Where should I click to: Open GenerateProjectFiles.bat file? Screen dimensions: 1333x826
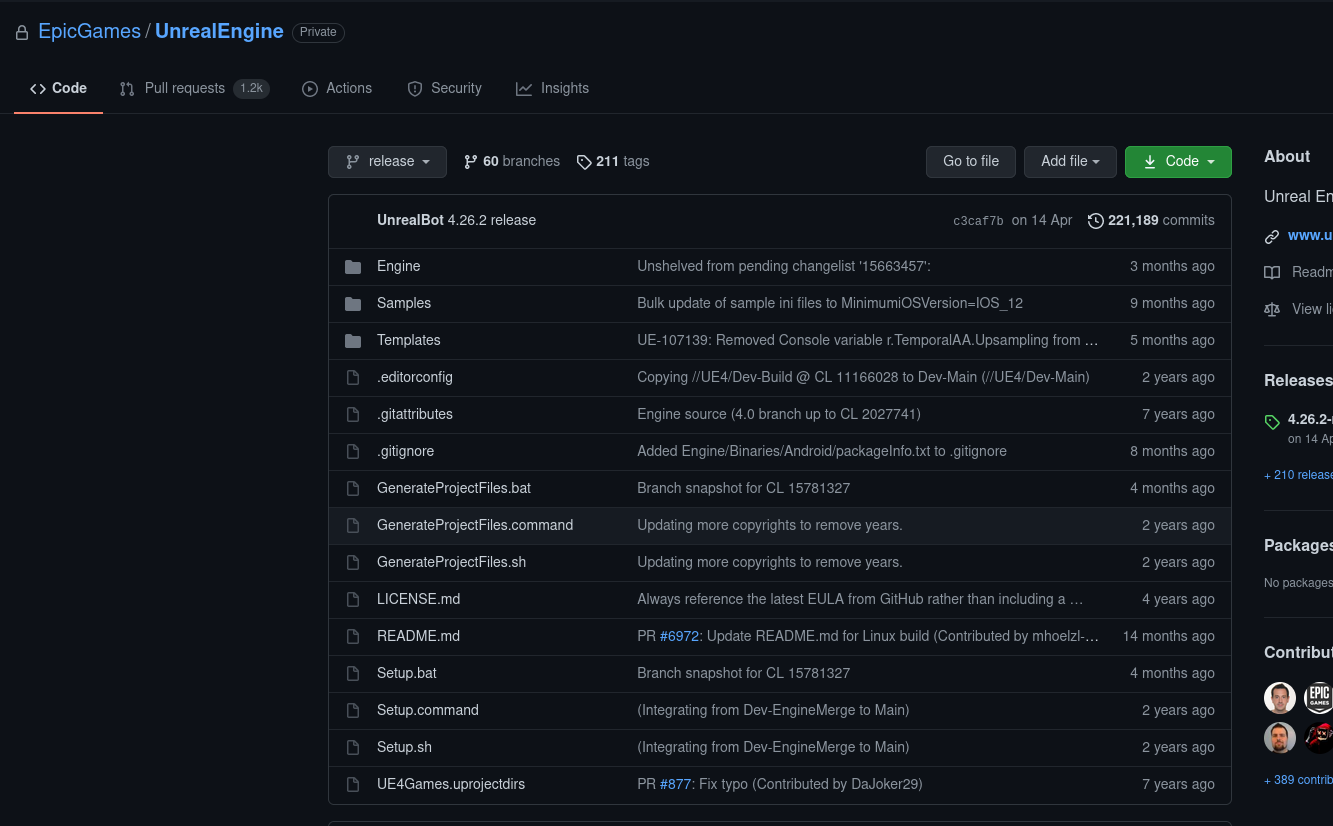click(x=454, y=488)
